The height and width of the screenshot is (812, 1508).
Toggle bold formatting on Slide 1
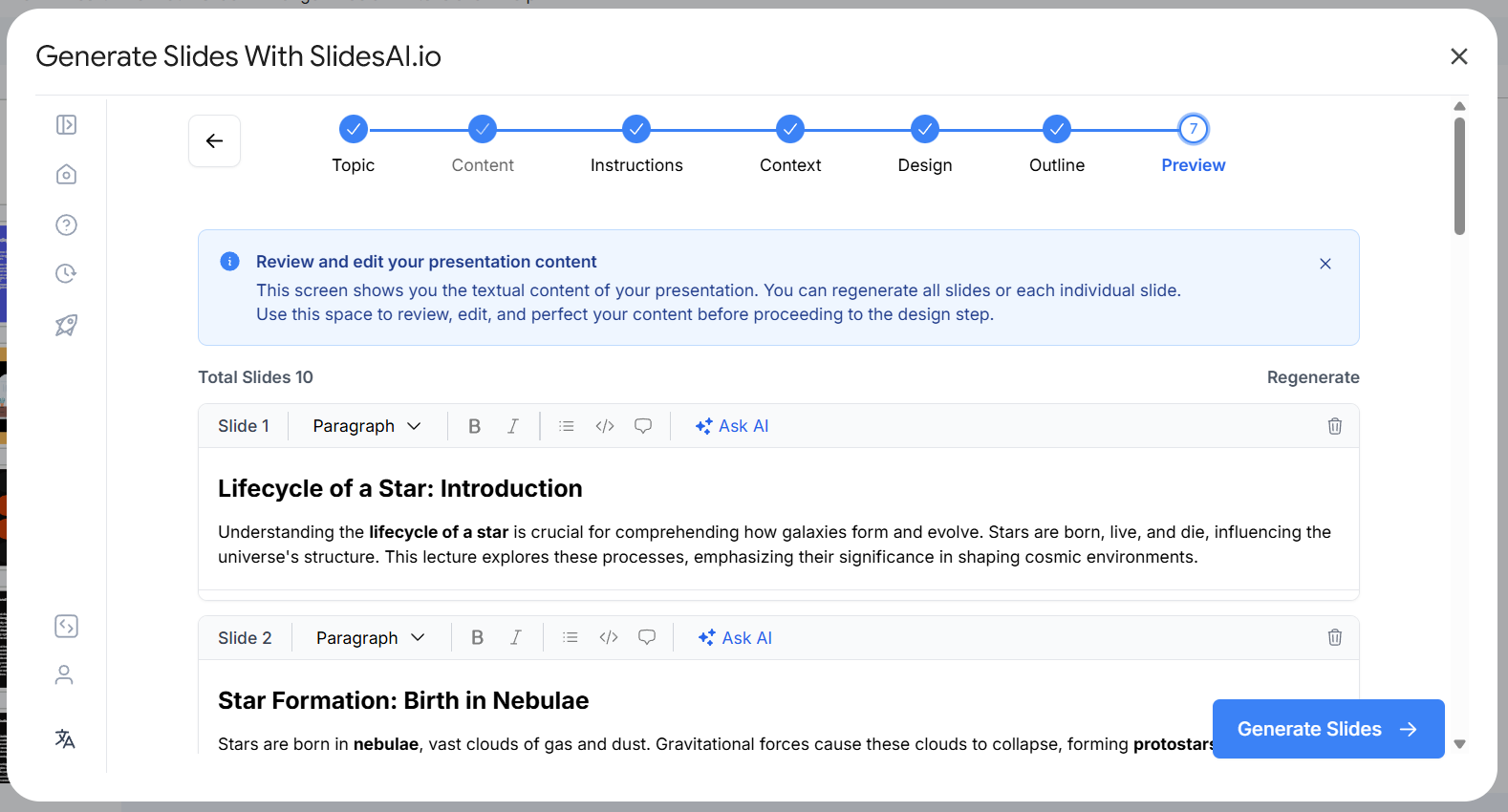click(474, 426)
